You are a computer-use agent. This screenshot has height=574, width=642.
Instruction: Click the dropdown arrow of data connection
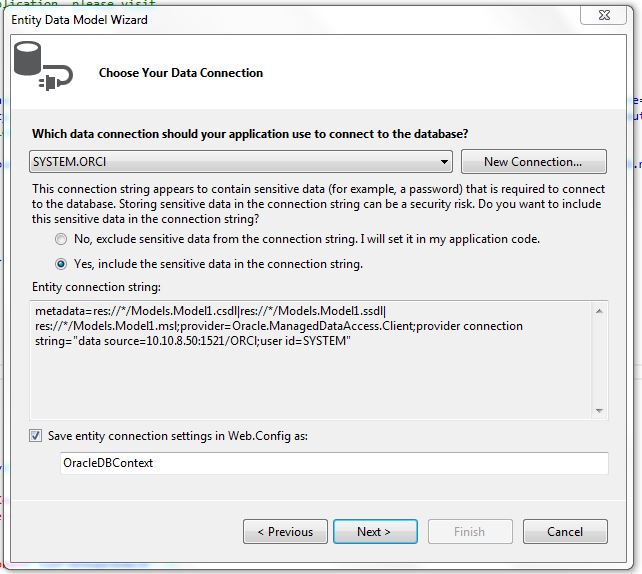[x=444, y=162]
